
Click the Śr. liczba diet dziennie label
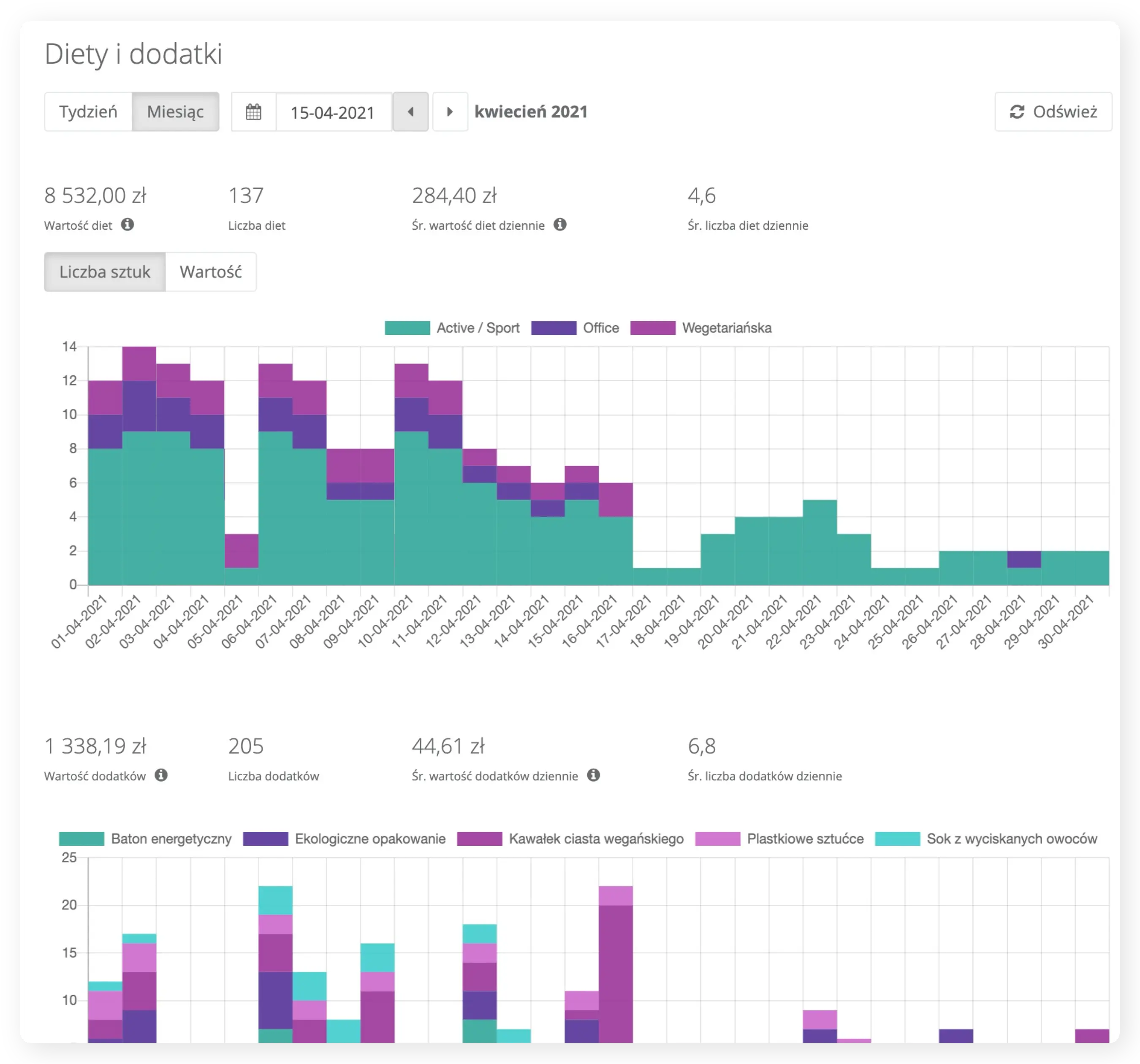point(748,225)
